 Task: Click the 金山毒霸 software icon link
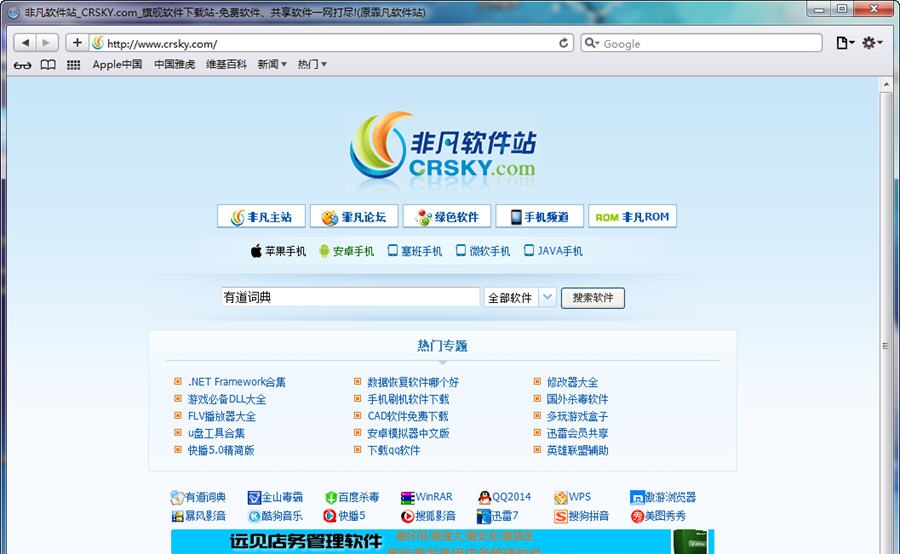pyautogui.click(x=275, y=497)
